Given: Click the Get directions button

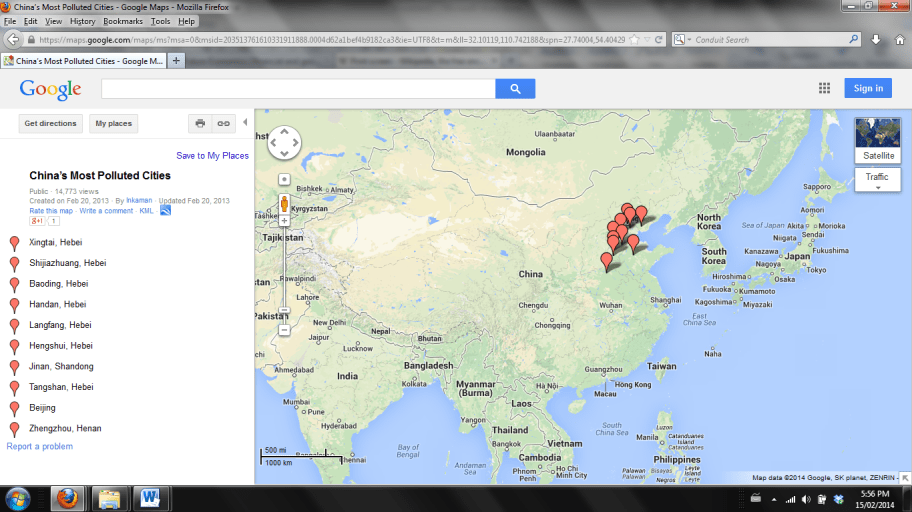Looking at the screenshot, I should [50, 124].
